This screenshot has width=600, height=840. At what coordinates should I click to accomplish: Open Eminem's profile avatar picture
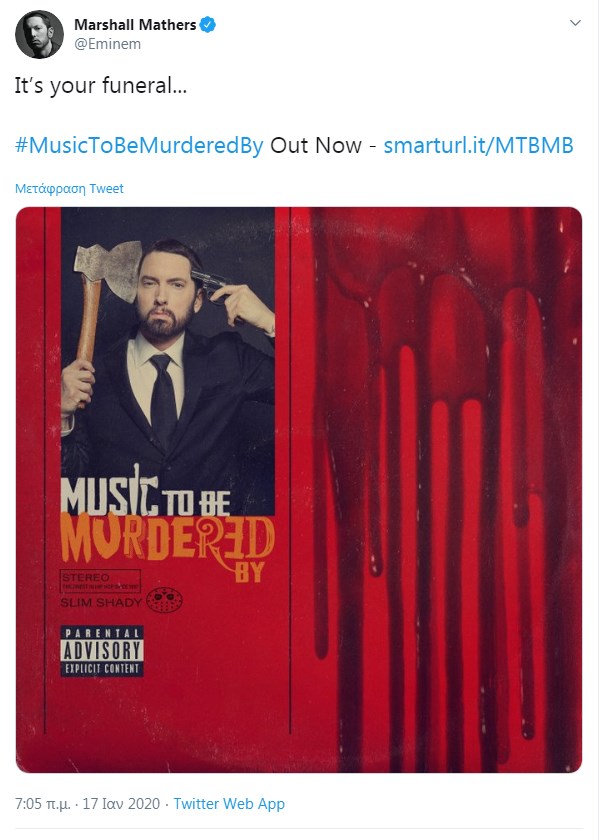[39, 34]
